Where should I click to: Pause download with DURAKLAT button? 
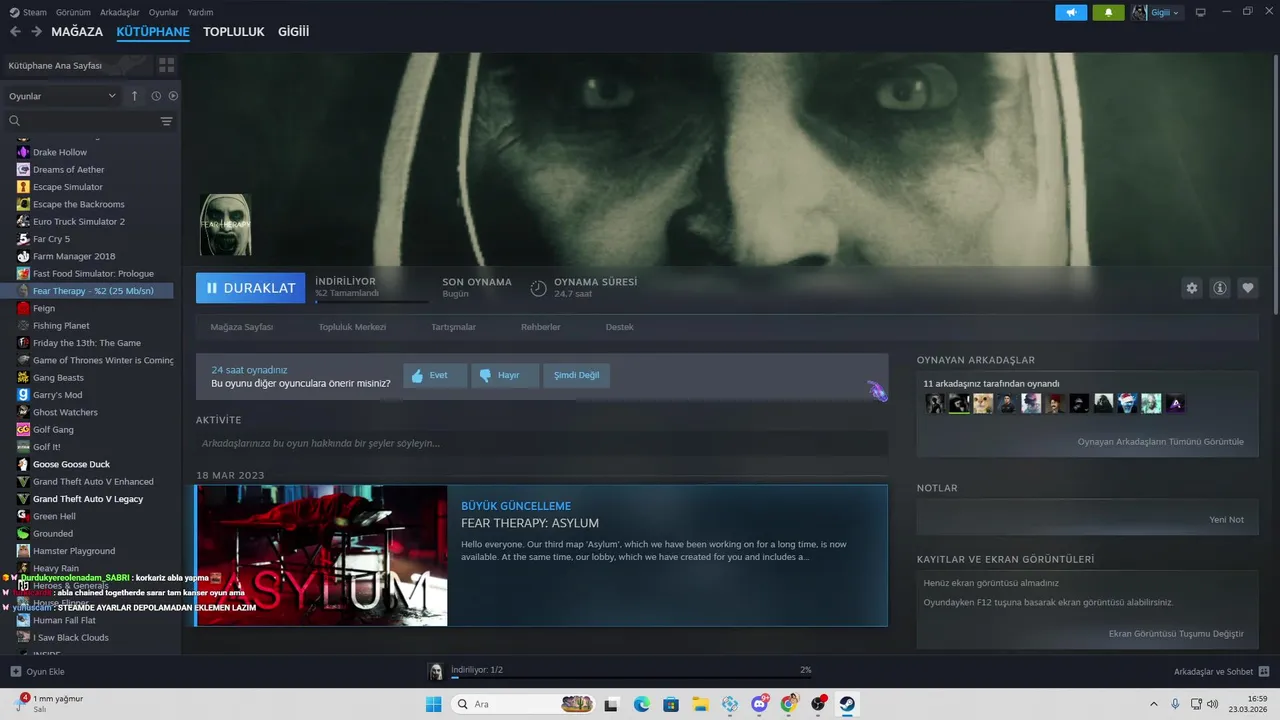pyautogui.click(x=250, y=288)
